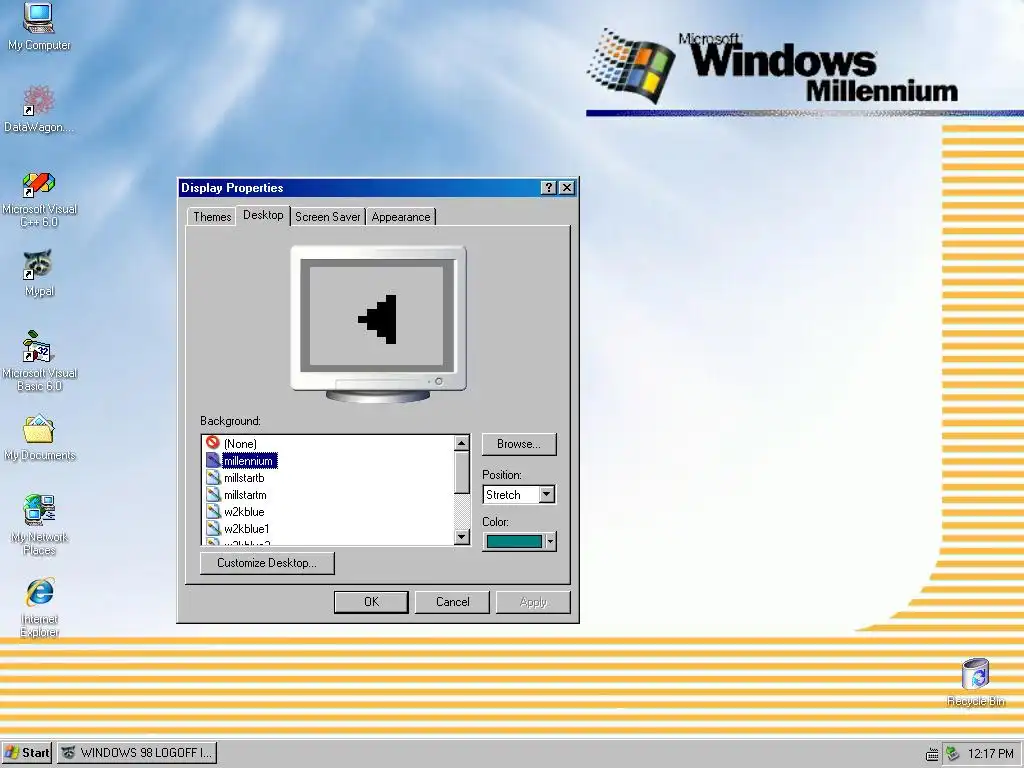The height and width of the screenshot is (768, 1024).
Task: Open the Screen Saver tab
Action: 327,217
